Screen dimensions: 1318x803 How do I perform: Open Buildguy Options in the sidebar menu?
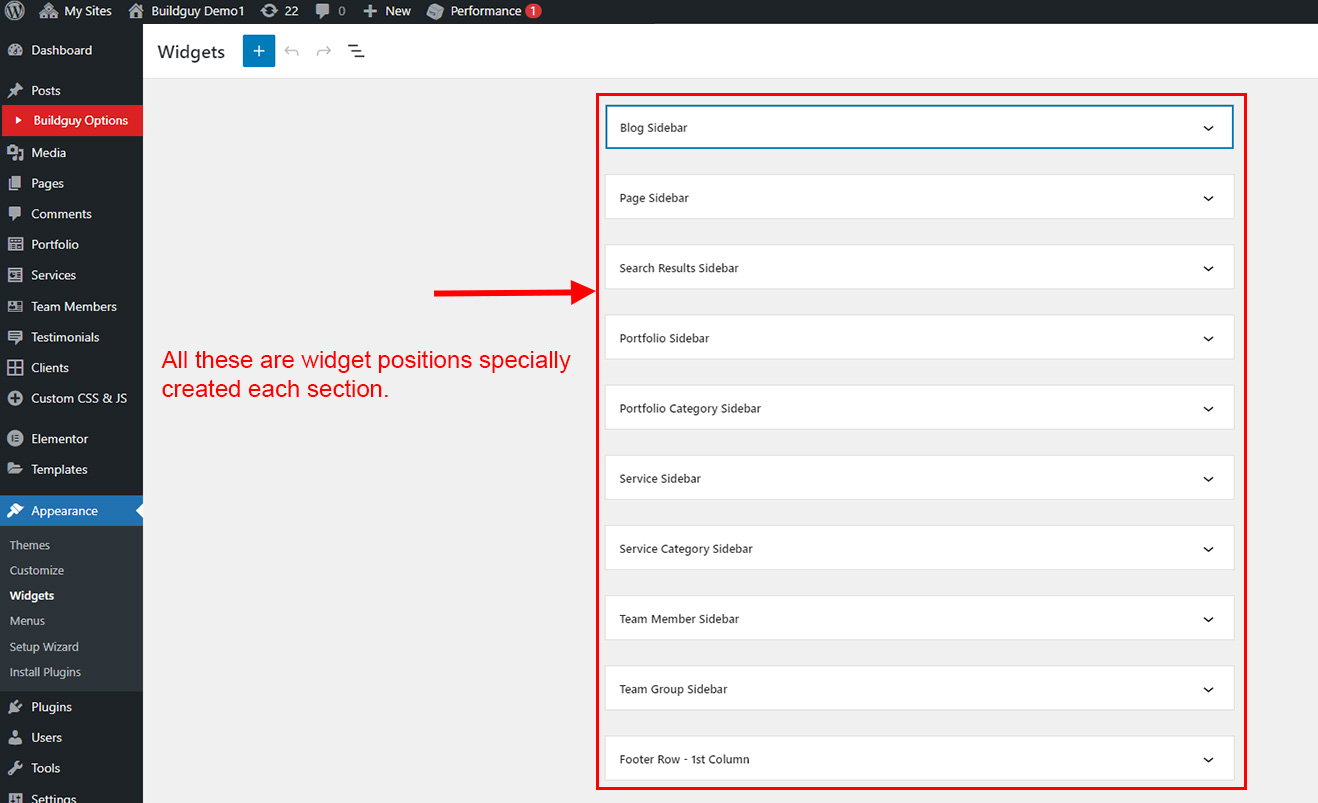click(x=80, y=120)
